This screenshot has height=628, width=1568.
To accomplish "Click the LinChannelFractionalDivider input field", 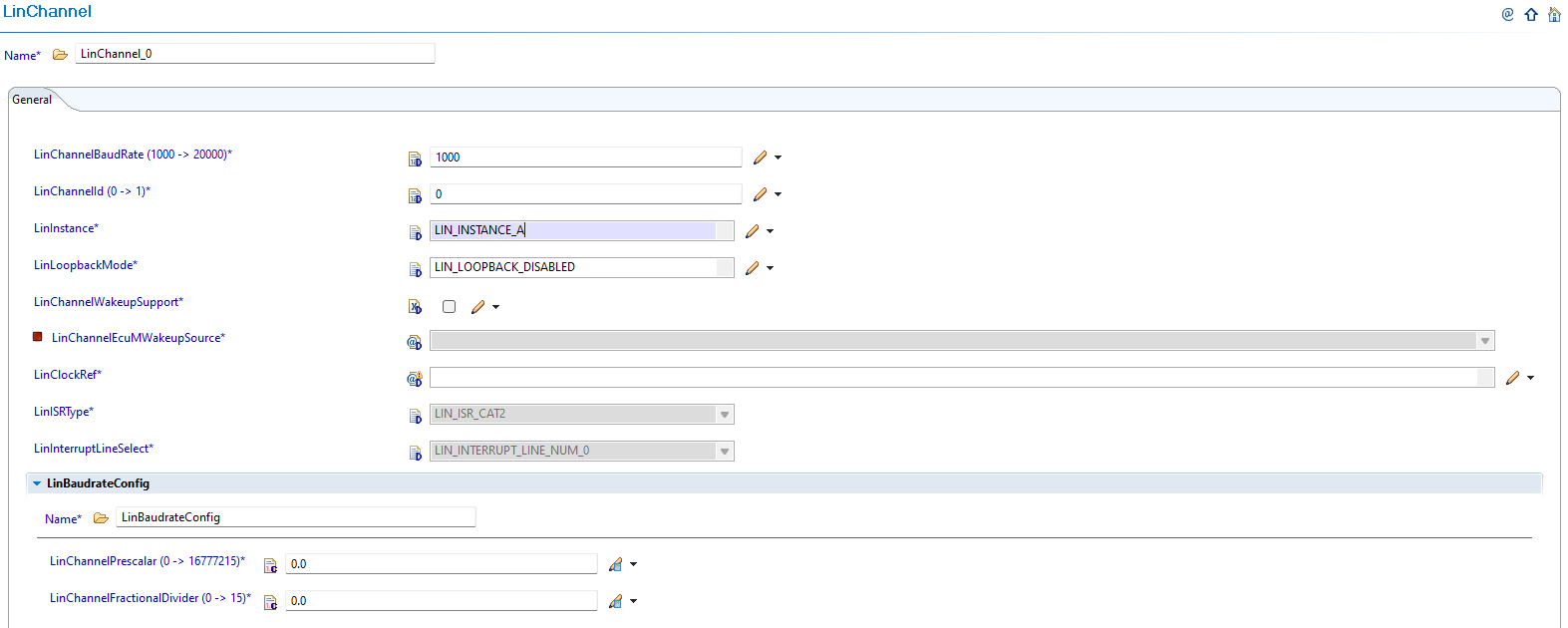I will pyautogui.click(x=441, y=601).
